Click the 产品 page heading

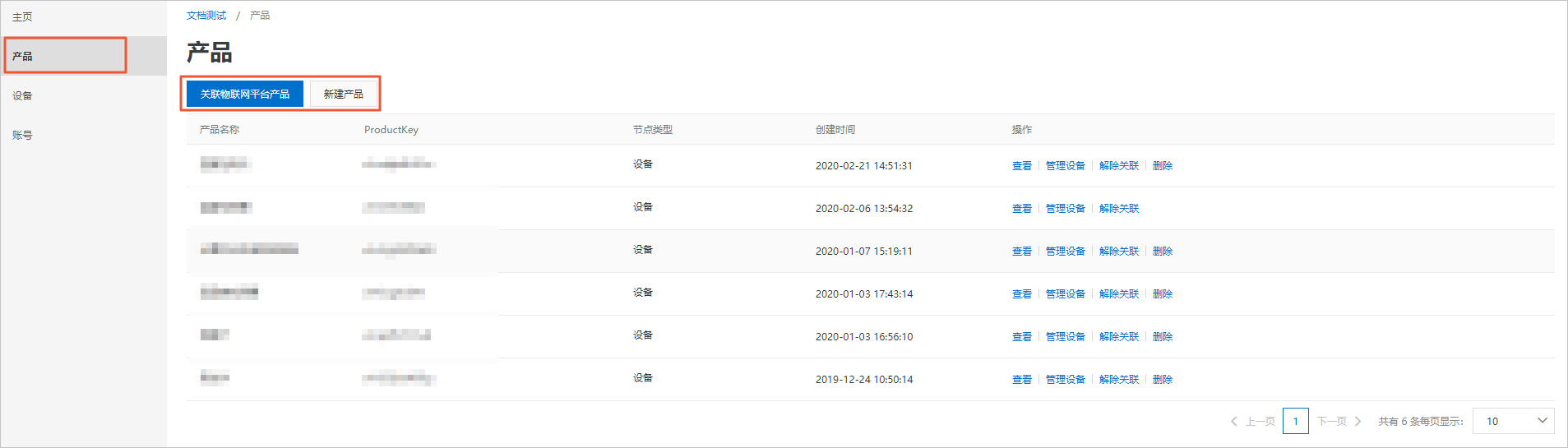pos(210,53)
